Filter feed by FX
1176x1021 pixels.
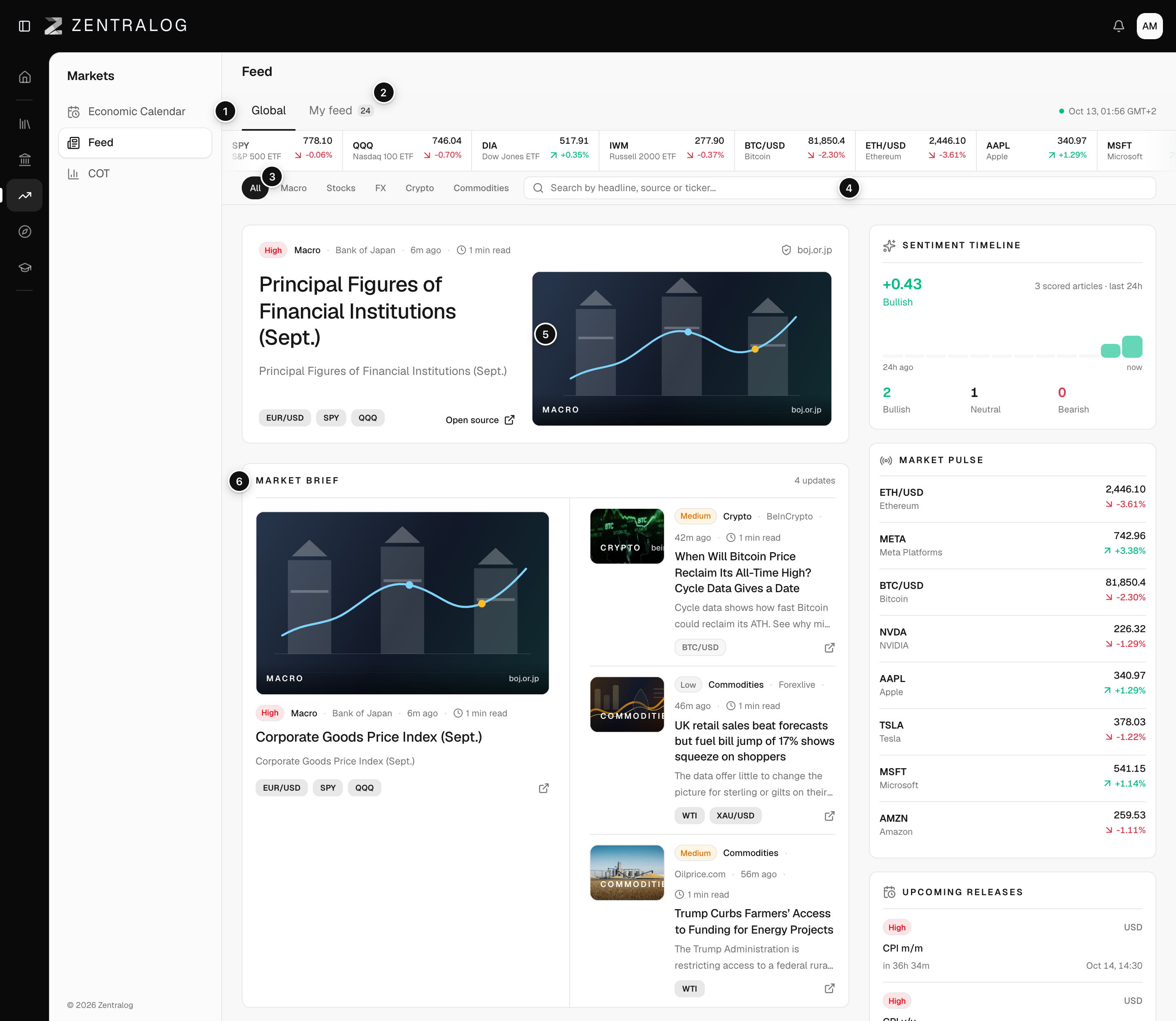click(x=381, y=188)
